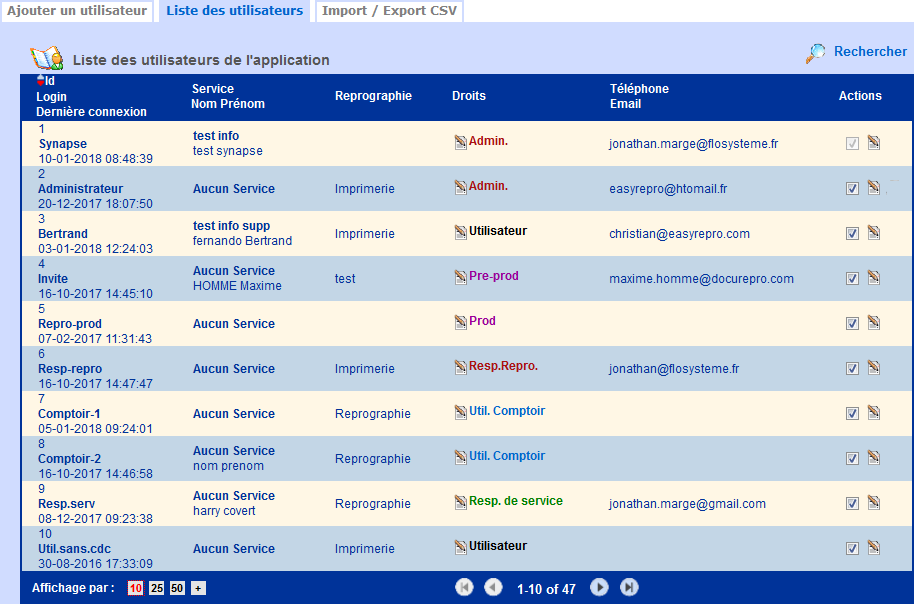Open edit action icon for Resp.serv row

point(873,503)
